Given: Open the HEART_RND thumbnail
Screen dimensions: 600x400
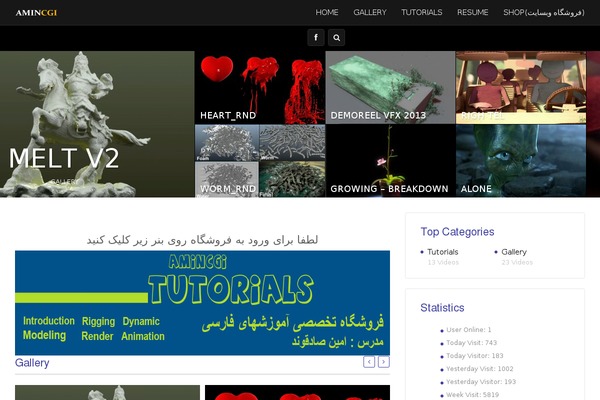Looking at the screenshot, I should (260, 87).
